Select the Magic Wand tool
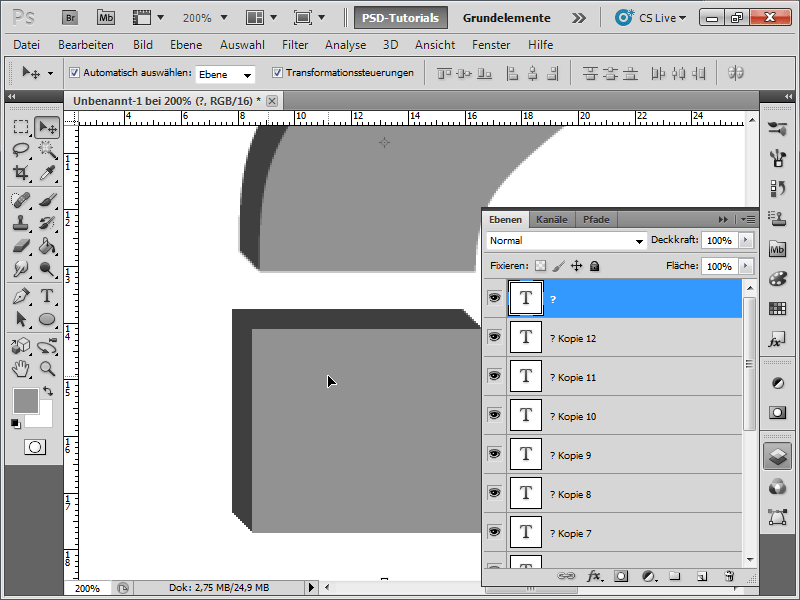This screenshot has width=800, height=600. tap(47, 149)
